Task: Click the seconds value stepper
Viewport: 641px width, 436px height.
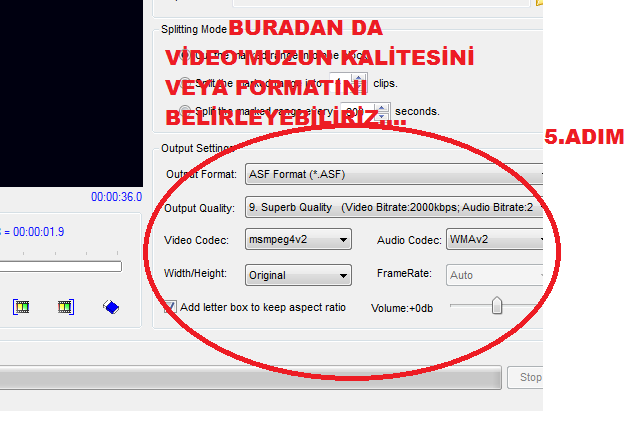Action: click(382, 111)
